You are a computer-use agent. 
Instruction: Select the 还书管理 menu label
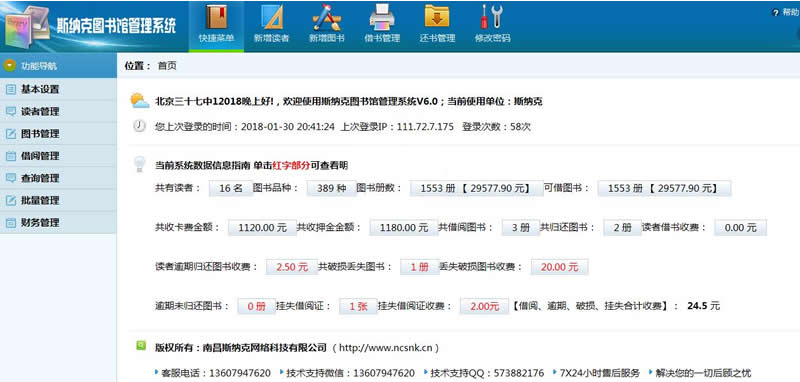pyautogui.click(x=437, y=38)
